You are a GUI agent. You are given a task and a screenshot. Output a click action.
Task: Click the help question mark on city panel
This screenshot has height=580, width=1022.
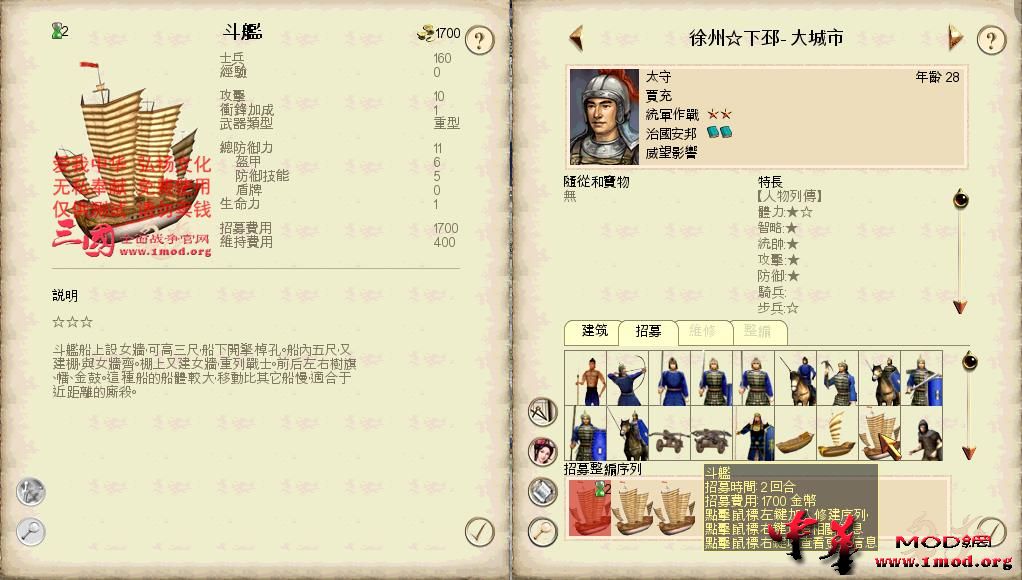coord(991,40)
